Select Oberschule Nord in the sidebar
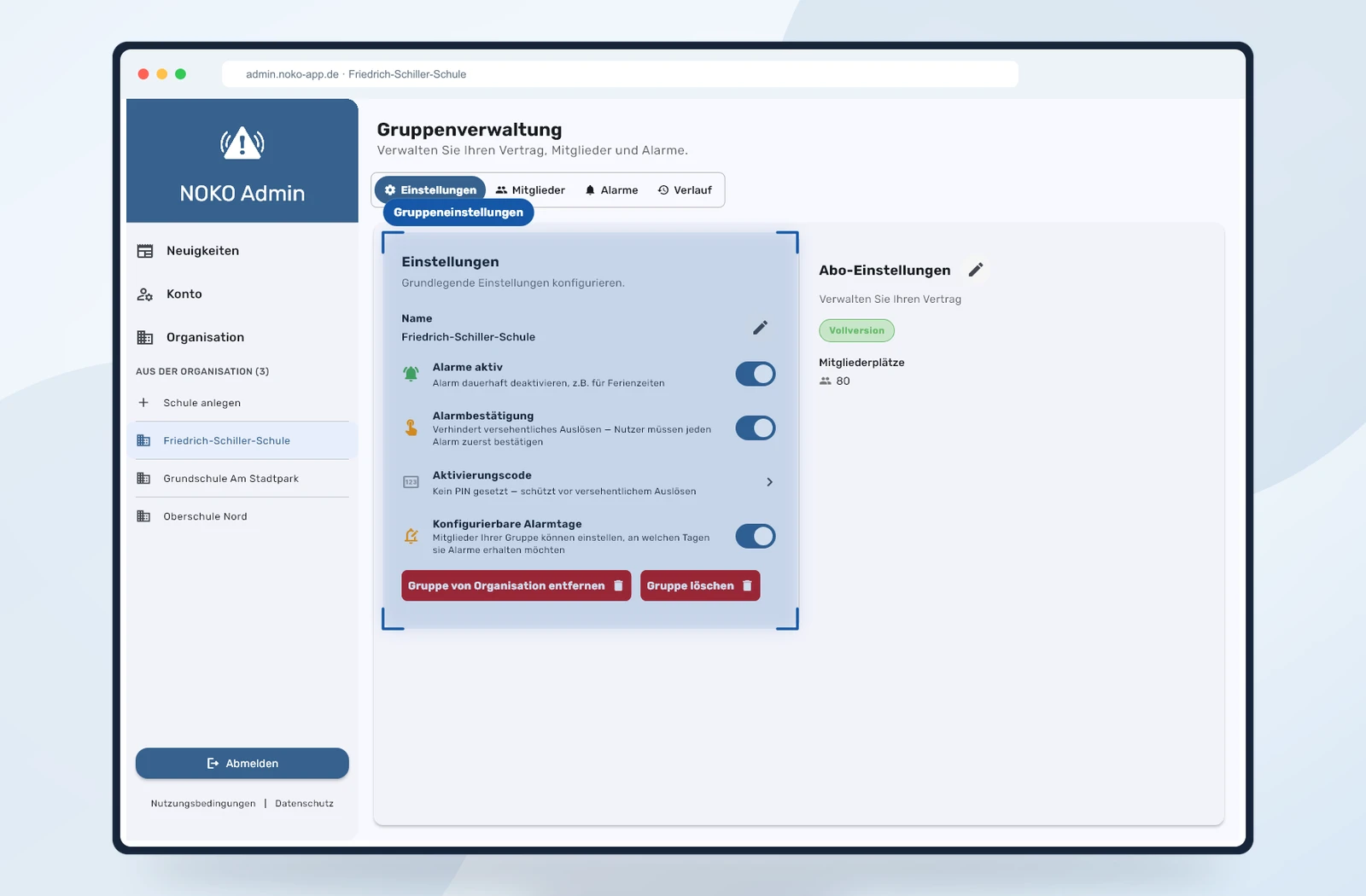This screenshot has width=1366, height=896. coord(242,516)
